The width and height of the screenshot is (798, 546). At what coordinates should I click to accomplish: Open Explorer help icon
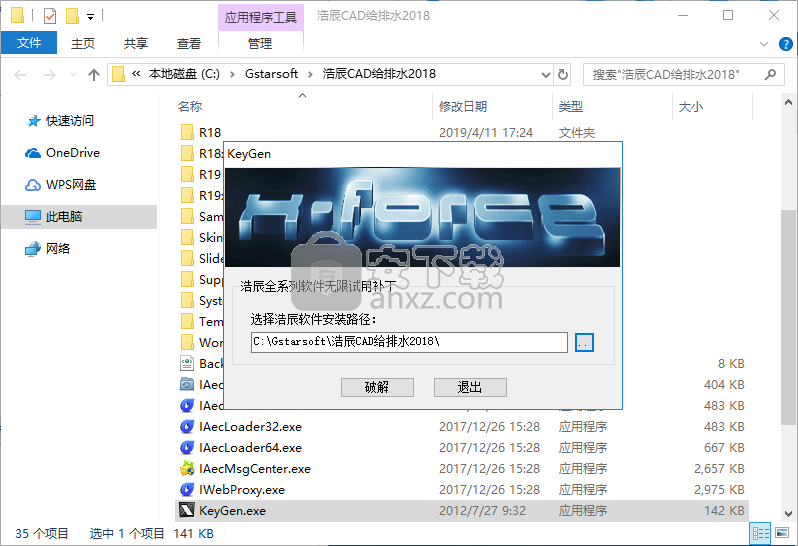coord(785,44)
